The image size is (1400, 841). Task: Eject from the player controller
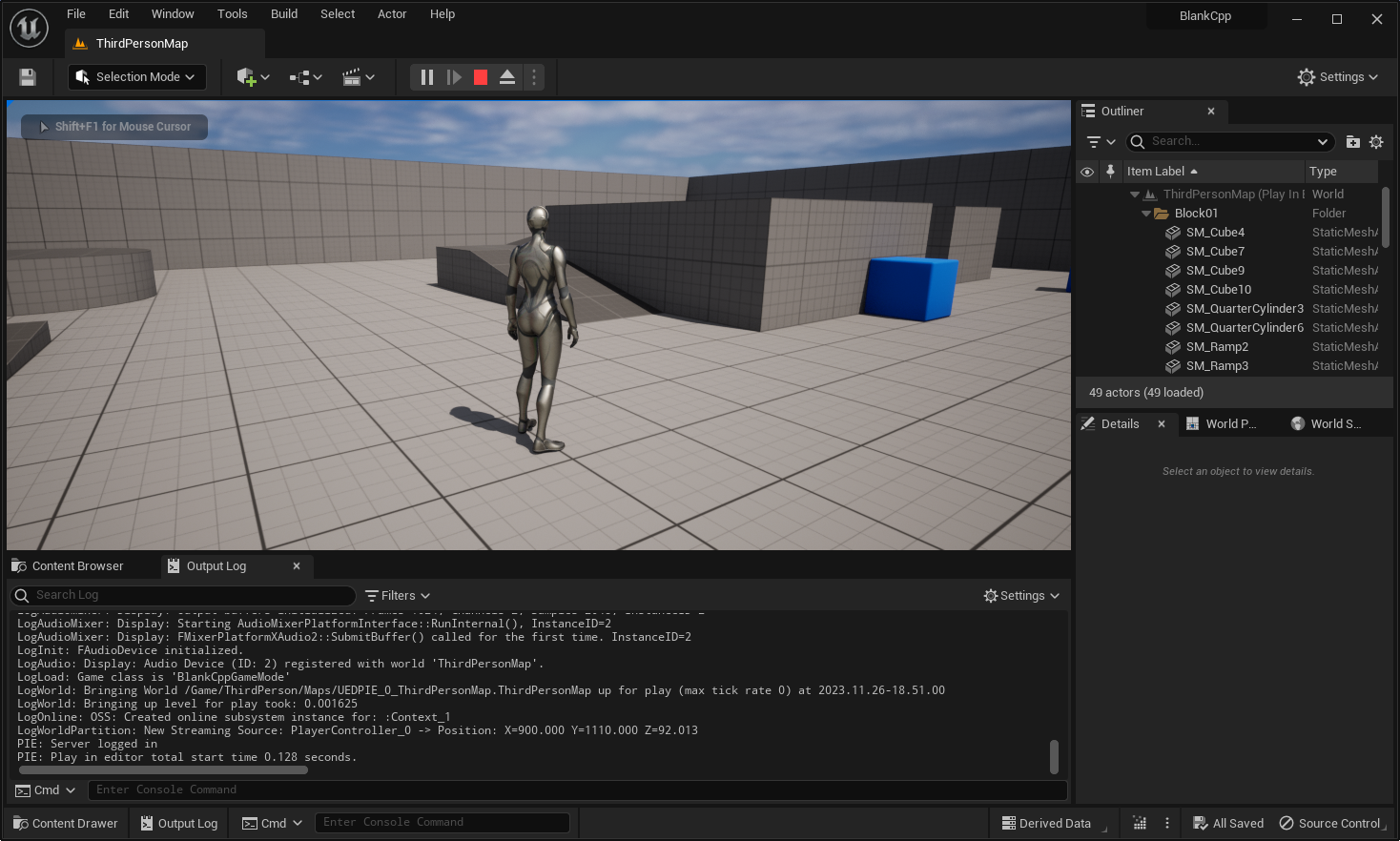[x=507, y=77]
